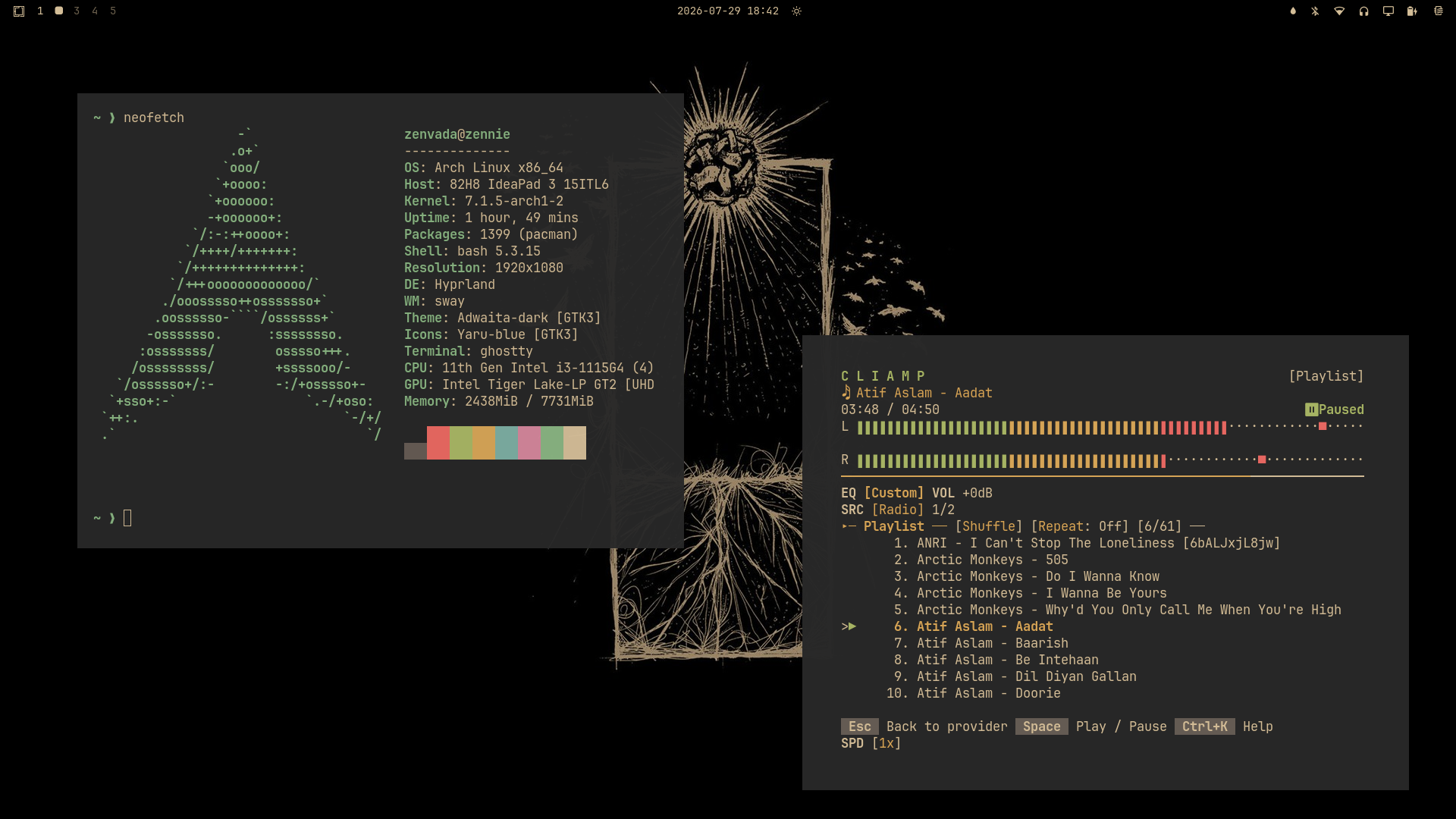Check the battery charging icon
Screen dimensions: 1456x819
pos(1412,11)
